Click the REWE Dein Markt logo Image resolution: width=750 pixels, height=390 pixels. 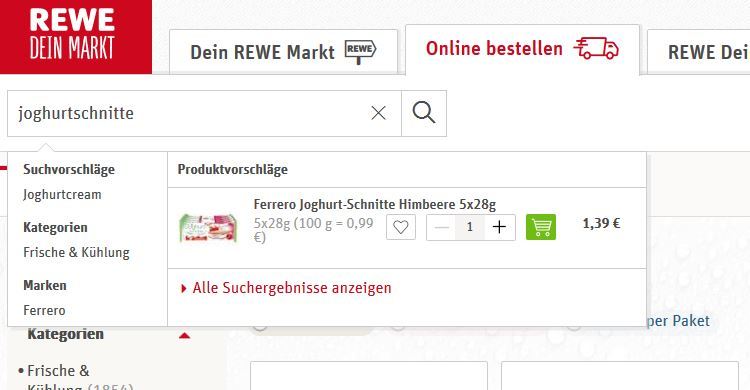click(76, 37)
